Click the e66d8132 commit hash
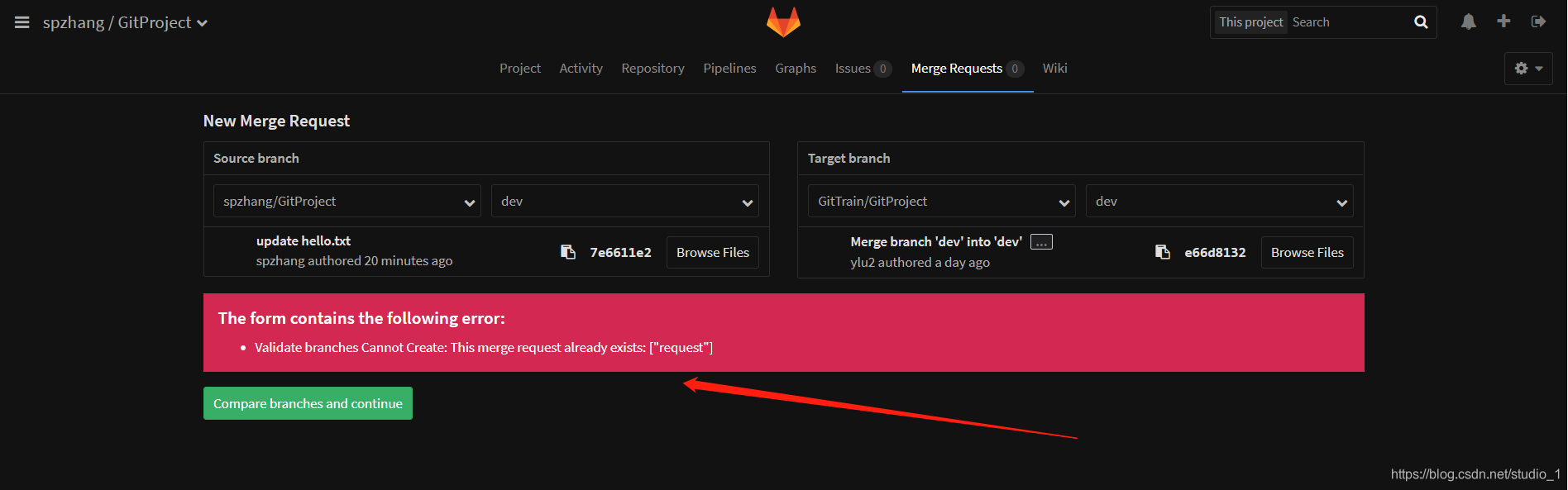The height and width of the screenshot is (490, 1568). (x=1215, y=252)
